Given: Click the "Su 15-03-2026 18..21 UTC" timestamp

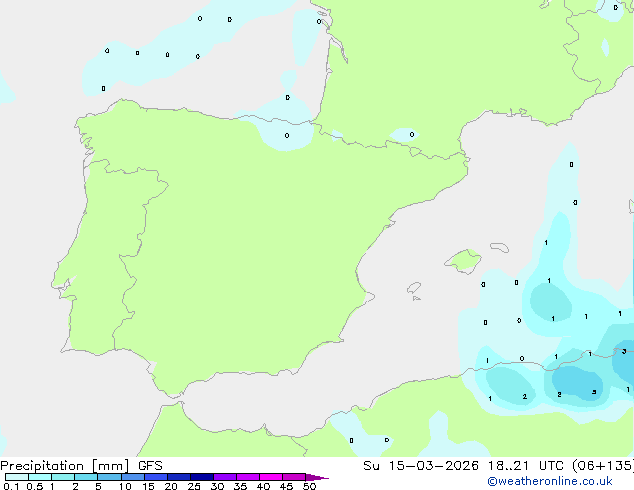Looking at the screenshot, I should tap(463, 466).
